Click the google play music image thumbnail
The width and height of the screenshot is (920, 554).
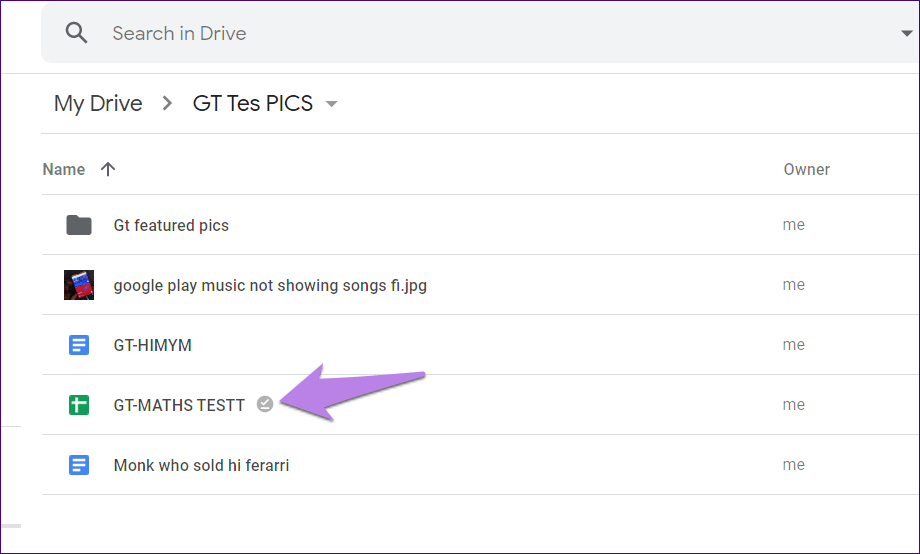point(79,285)
